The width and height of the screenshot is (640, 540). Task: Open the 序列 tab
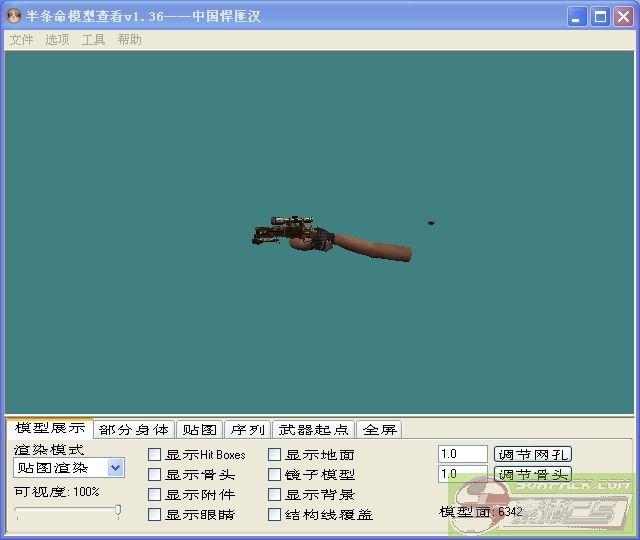tap(247, 430)
